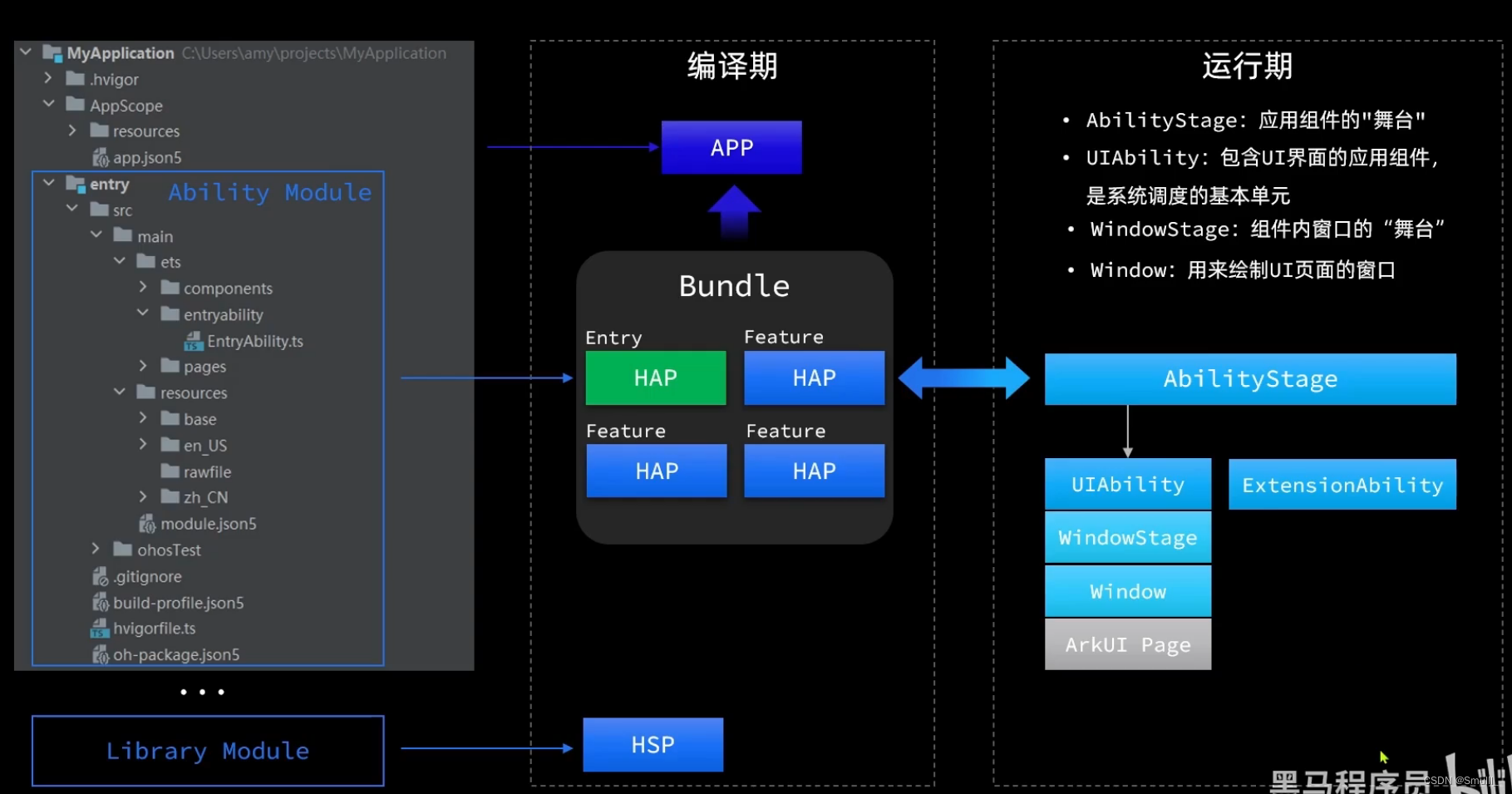Click the entry resources folder icon

tap(146, 392)
